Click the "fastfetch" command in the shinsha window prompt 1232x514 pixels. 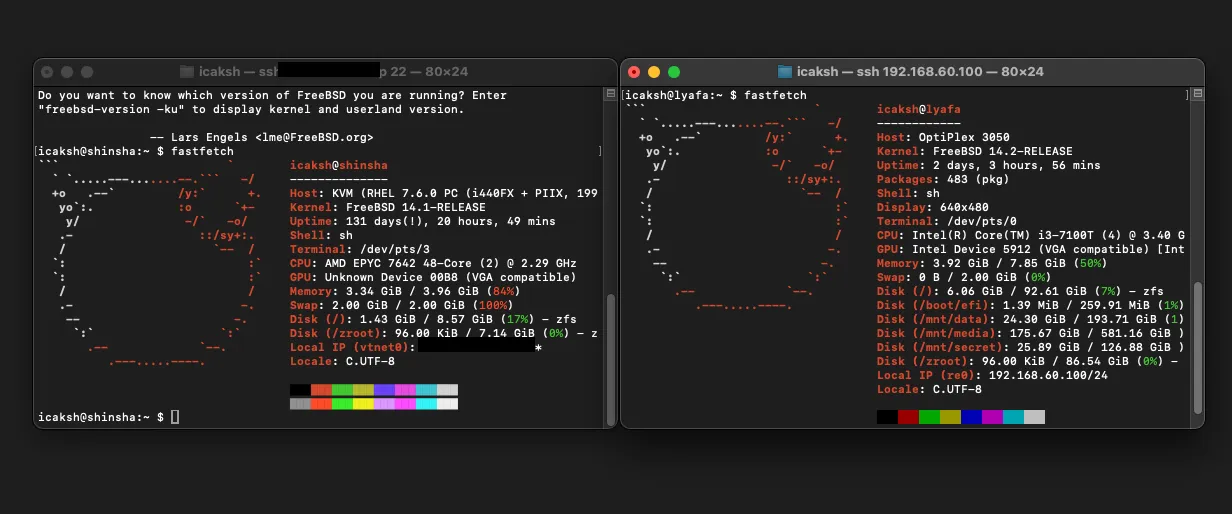tap(202, 151)
